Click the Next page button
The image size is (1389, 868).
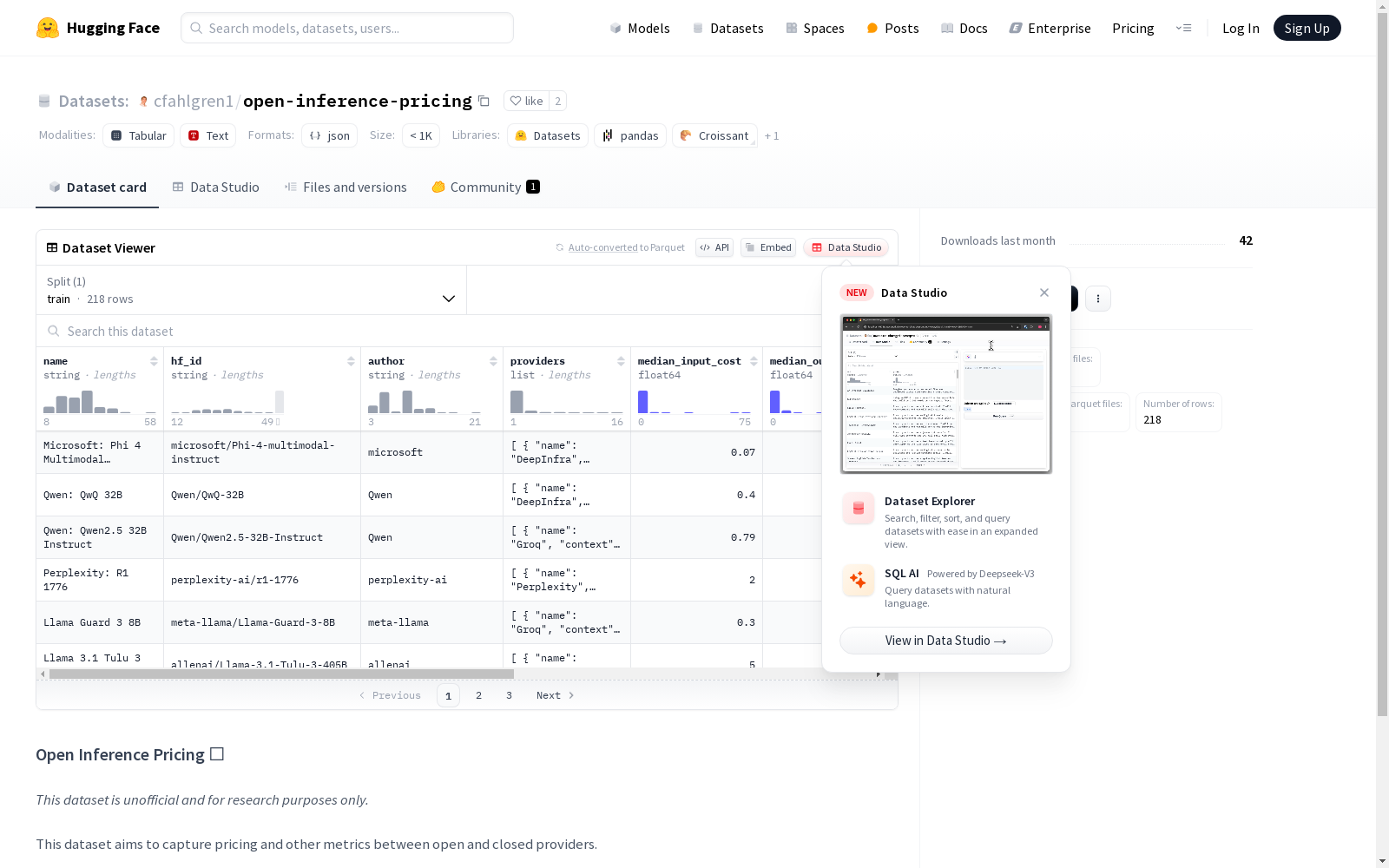555,695
